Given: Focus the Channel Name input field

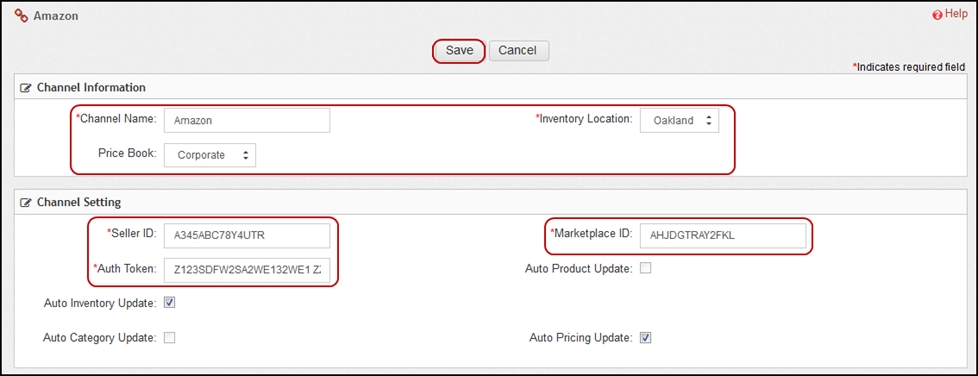Looking at the screenshot, I should click(x=246, y=120).
